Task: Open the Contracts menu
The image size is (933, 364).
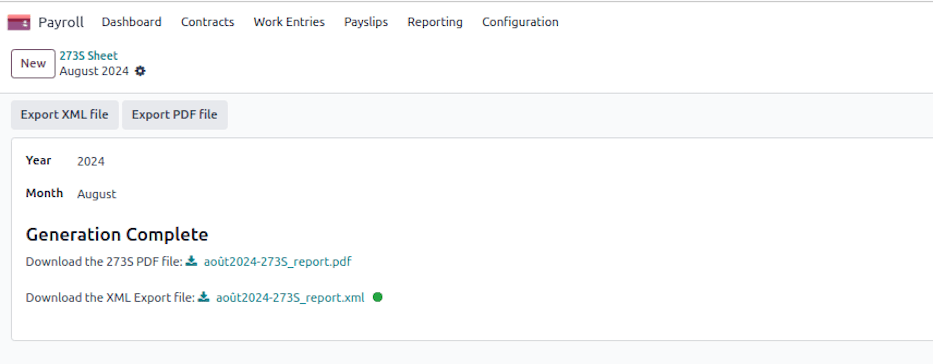Action: coord(208,22)
